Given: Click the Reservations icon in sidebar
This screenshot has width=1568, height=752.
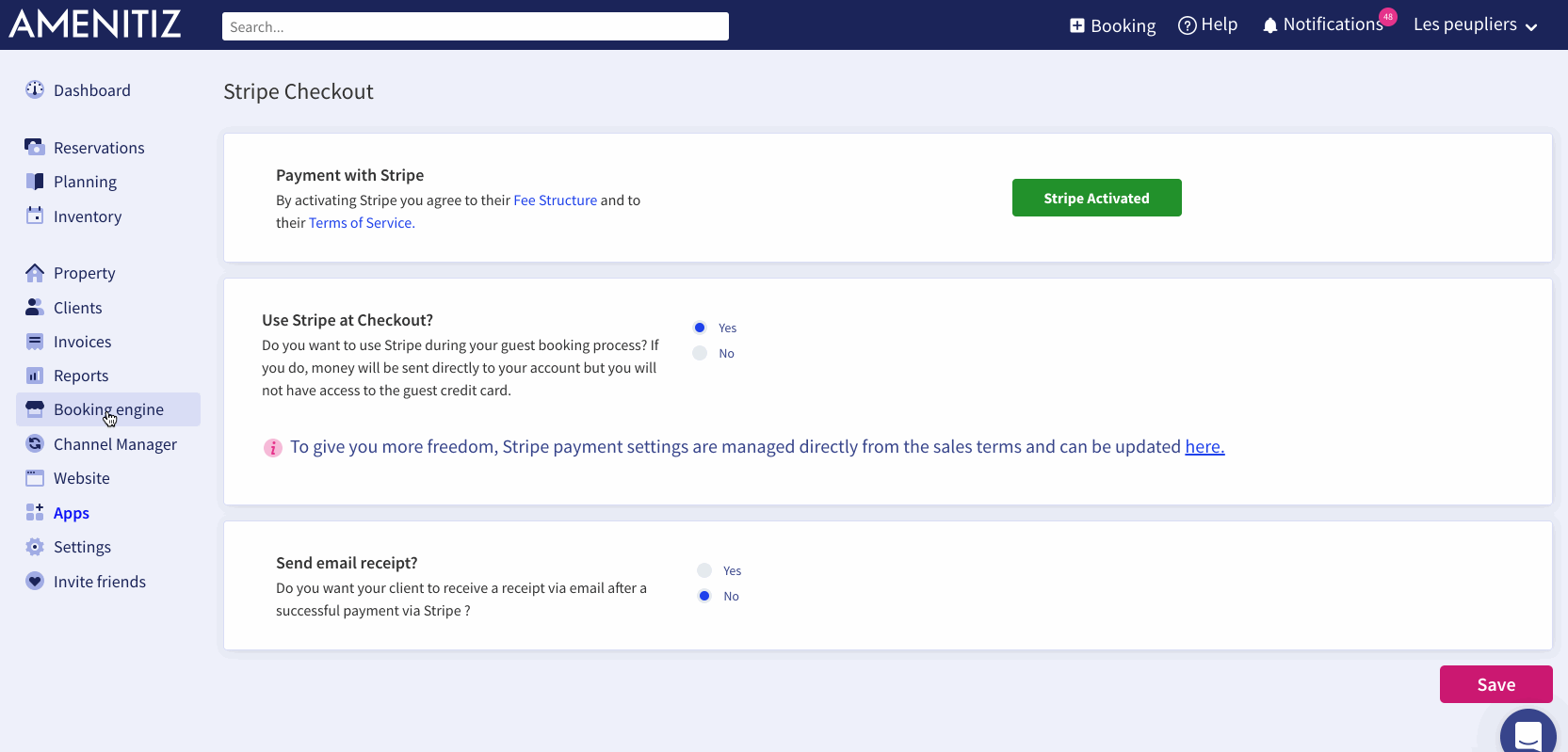Looking at the screenshot, I should pos(35,147).
